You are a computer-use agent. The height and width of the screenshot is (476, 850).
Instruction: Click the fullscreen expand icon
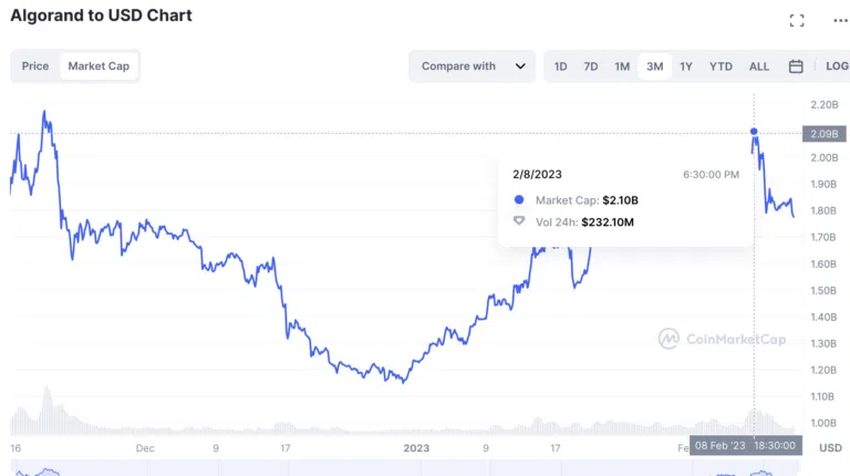pos(797,20)
